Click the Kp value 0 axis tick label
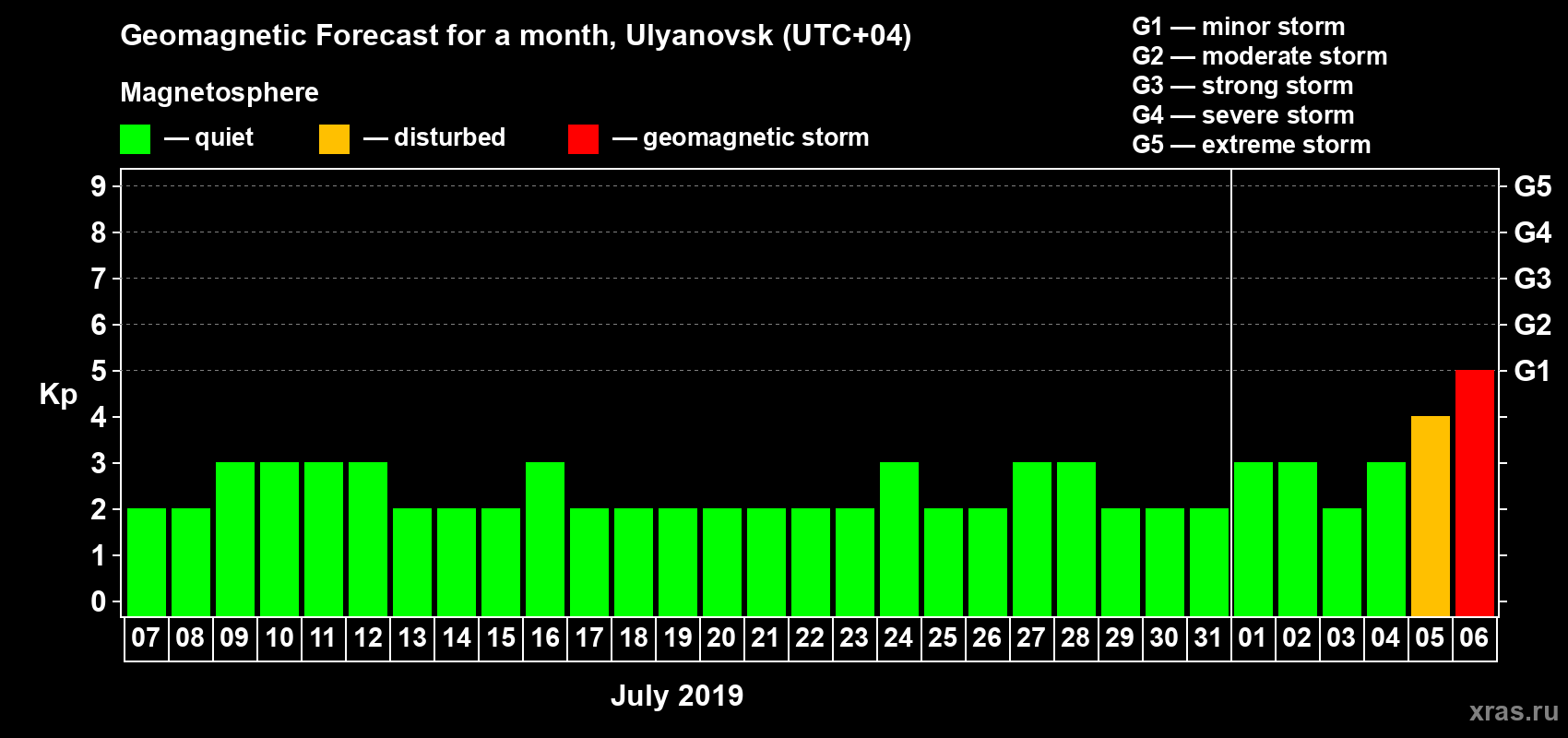 (x=99, y=601)
